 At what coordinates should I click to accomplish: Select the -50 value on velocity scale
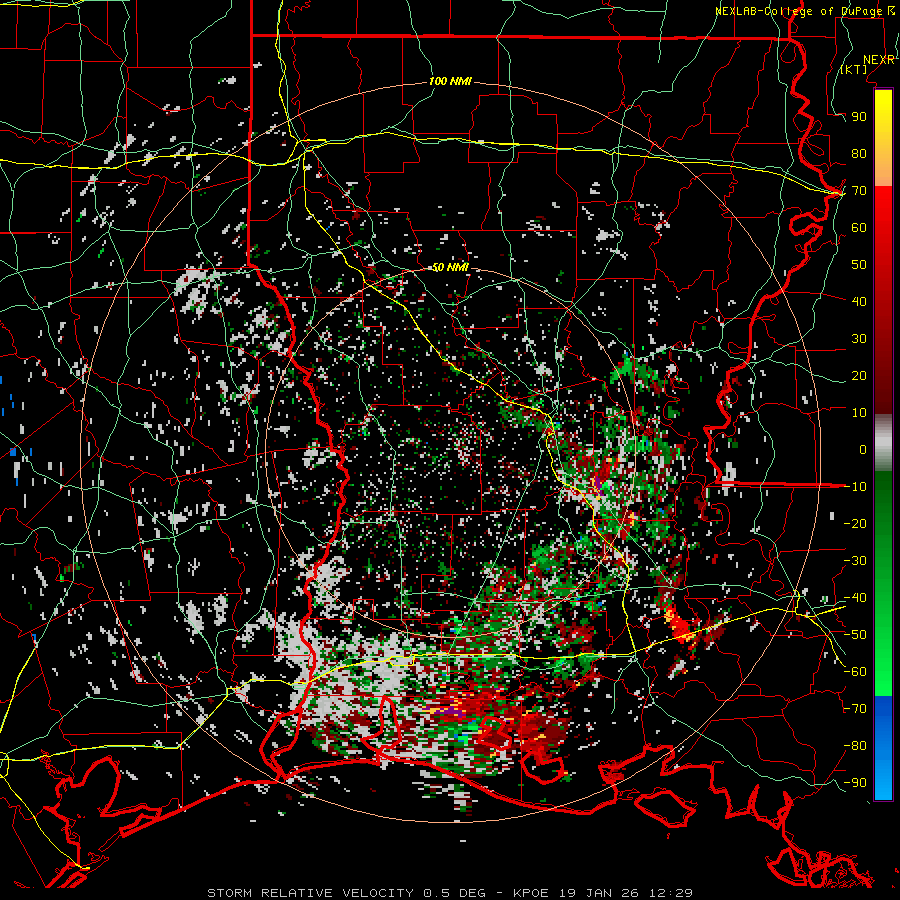click(x=855, y=635)
